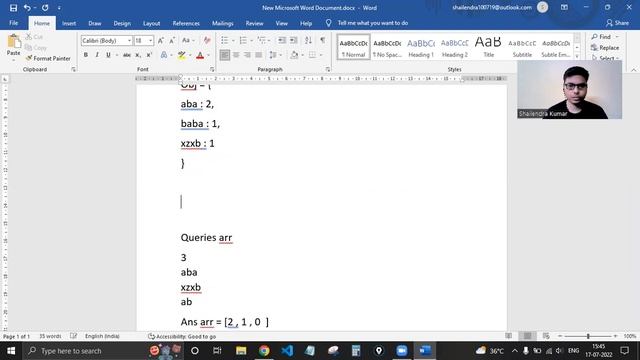This screenshot has height=360, width=640.
Task: Open the Change Case dropdown
Action: (188, 40)
